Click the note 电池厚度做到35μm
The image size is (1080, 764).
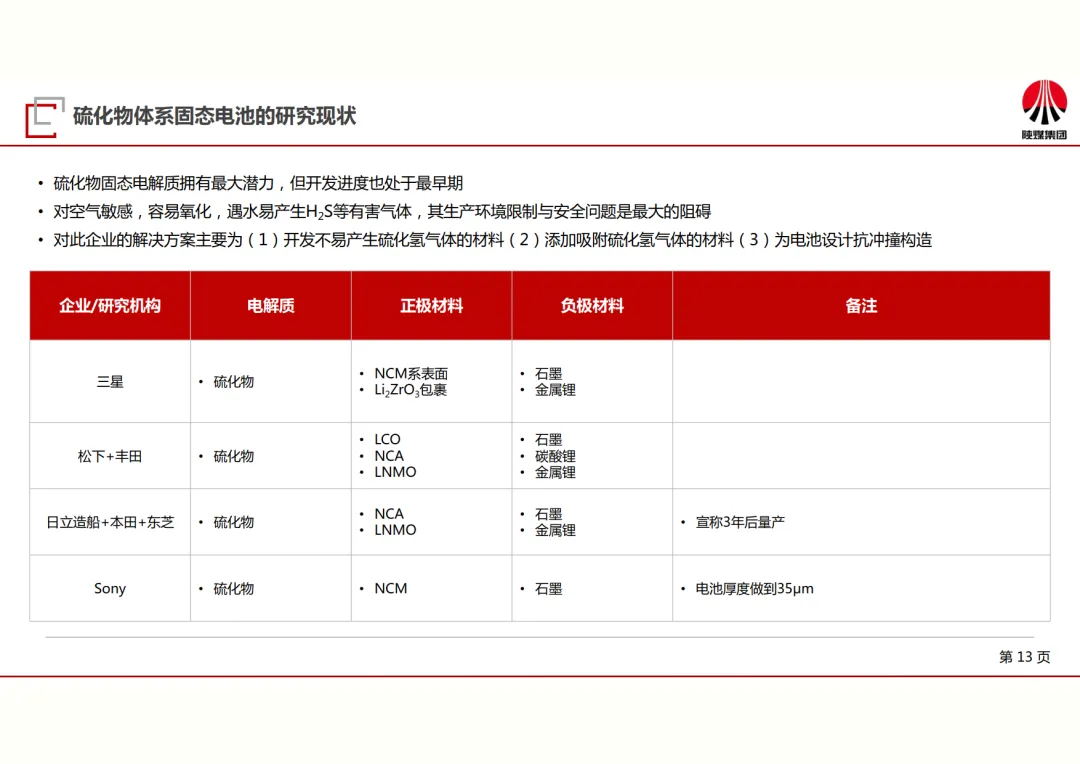click(x=754, y=588)
